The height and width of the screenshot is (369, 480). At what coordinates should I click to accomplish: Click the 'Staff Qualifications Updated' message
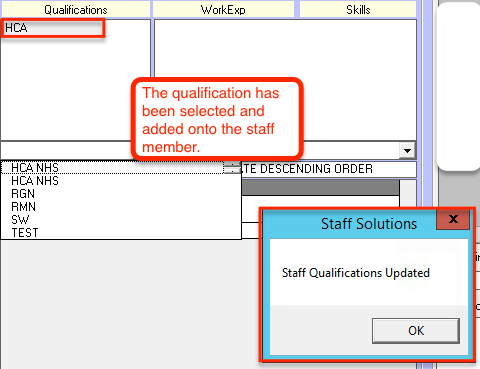coord(356,273)
